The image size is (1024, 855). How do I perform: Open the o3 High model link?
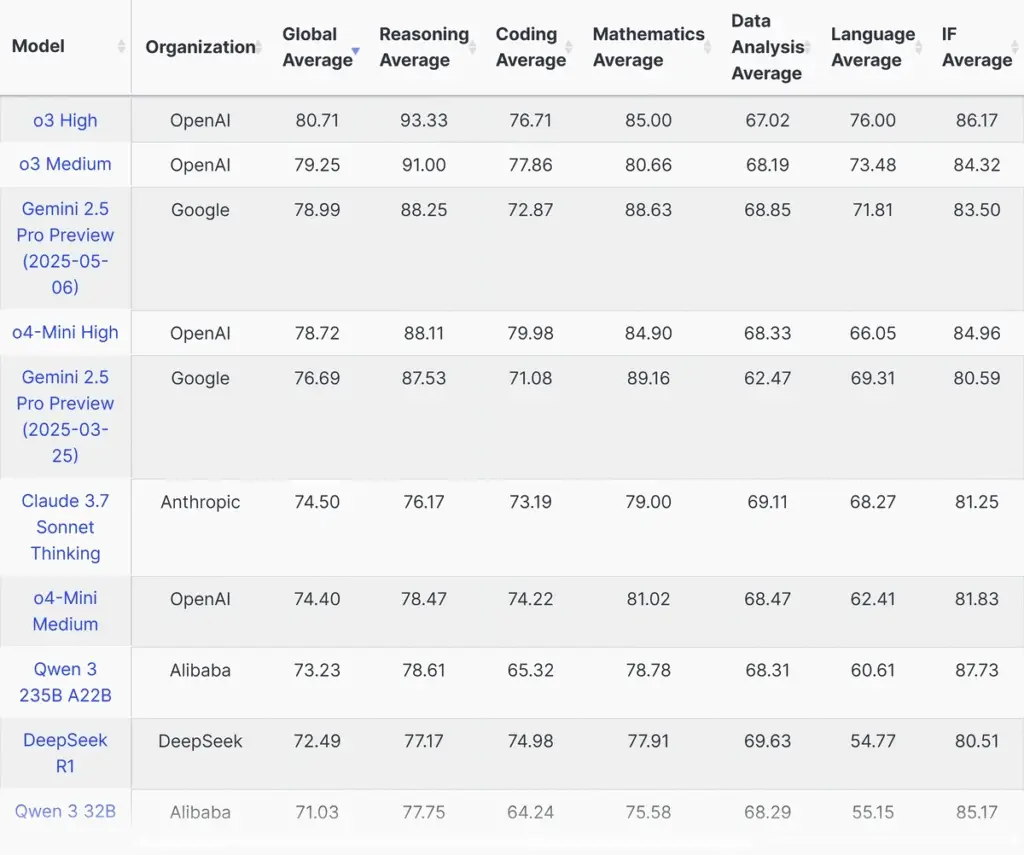pos(65,121)
